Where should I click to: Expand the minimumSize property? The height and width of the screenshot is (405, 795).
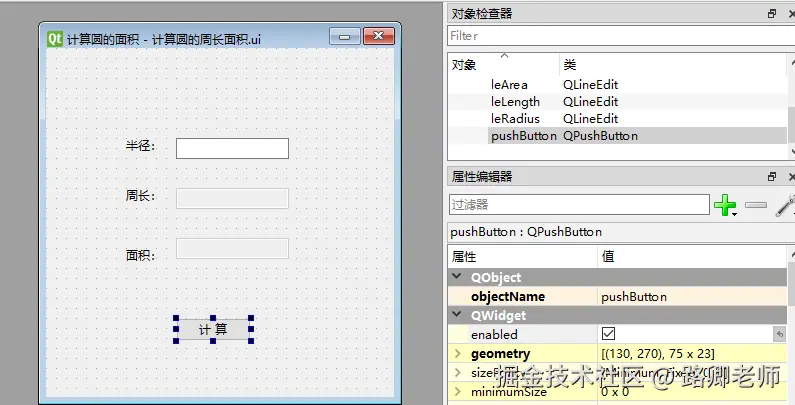click(458, 391)
